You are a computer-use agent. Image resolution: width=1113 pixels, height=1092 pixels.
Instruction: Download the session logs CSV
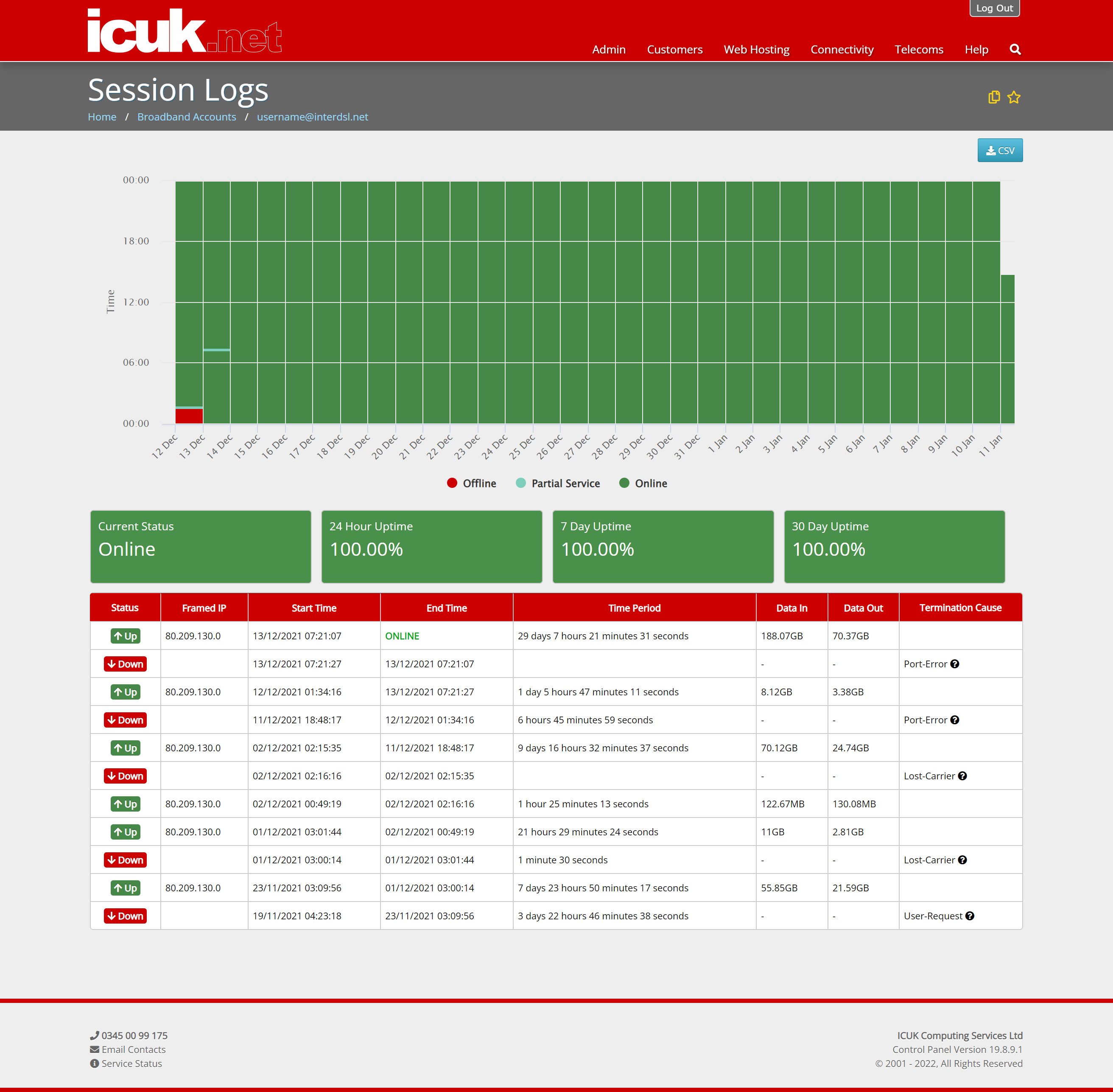tap(999, 150)
